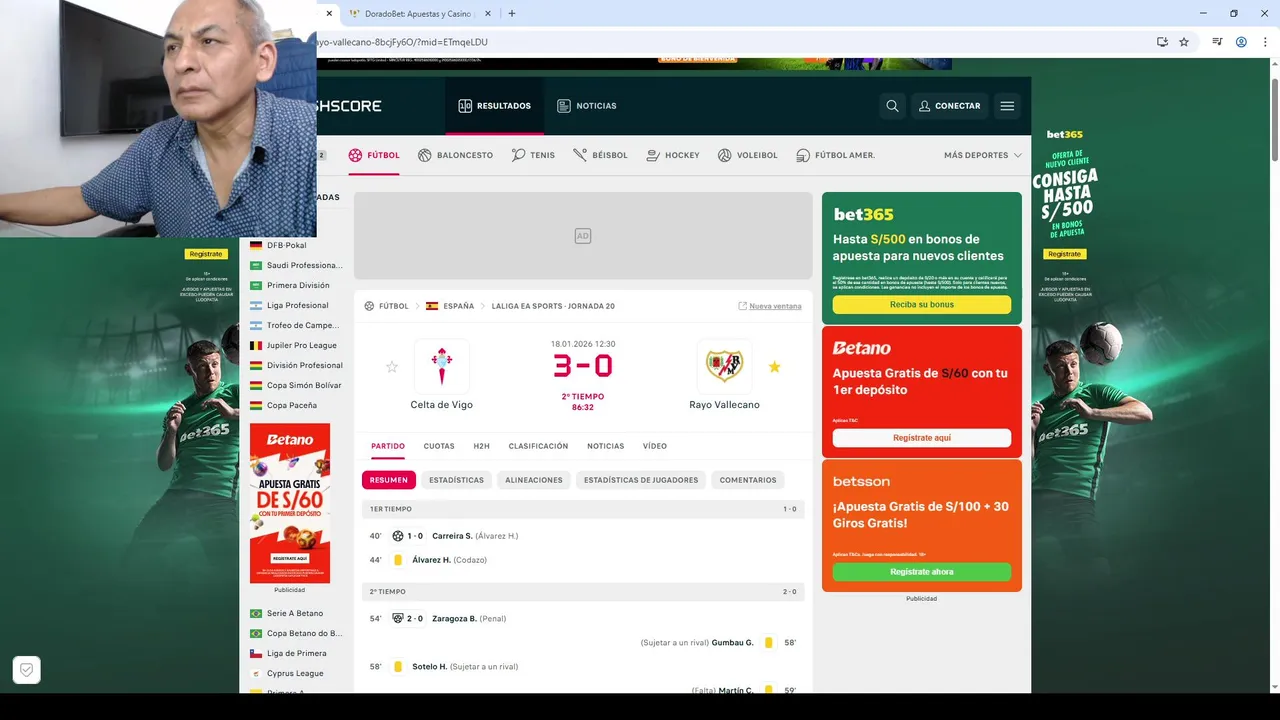This screenshot has width=1280, height=720.
Task: Switch to the DoradoBet browser tab
Action: point(418,14)
